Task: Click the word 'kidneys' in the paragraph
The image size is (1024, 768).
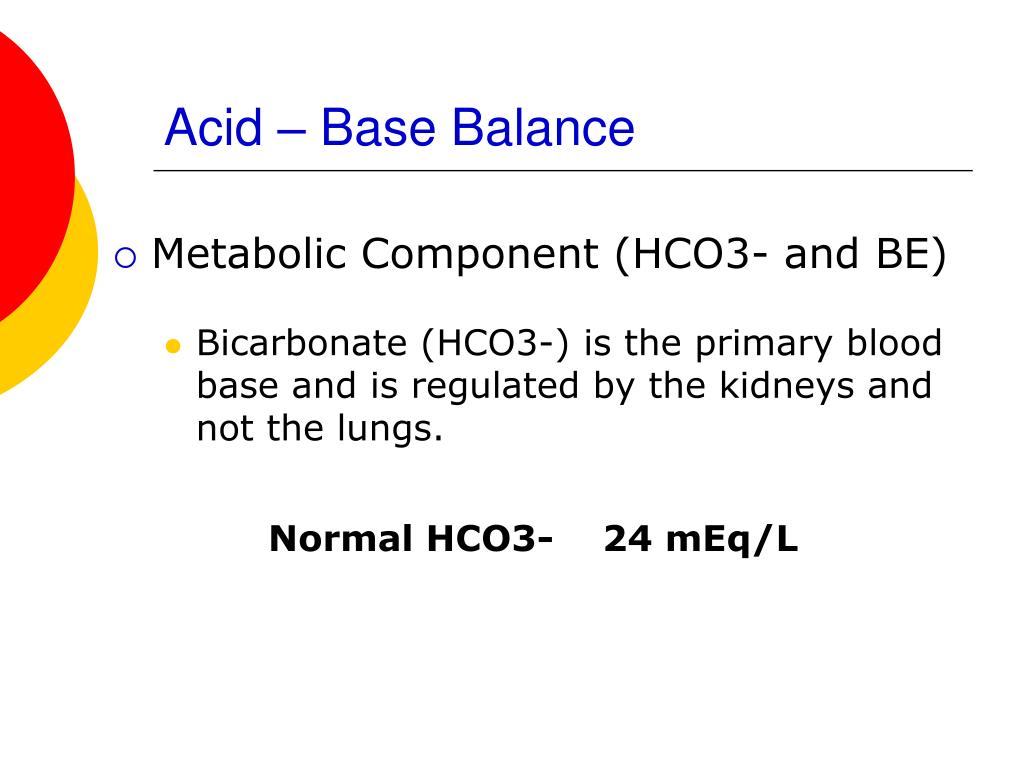Action: coord(786,386)
